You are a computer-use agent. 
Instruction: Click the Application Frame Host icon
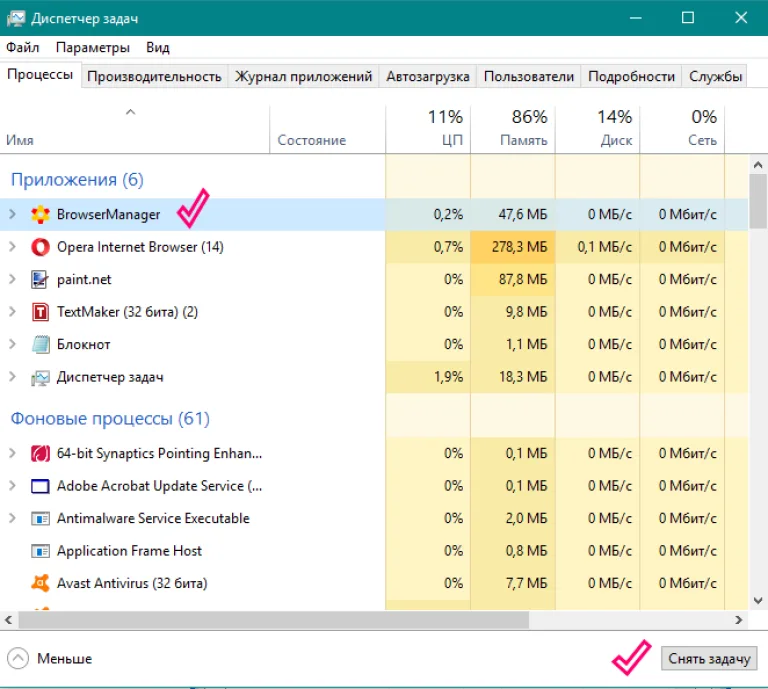[x=40, y=551]
